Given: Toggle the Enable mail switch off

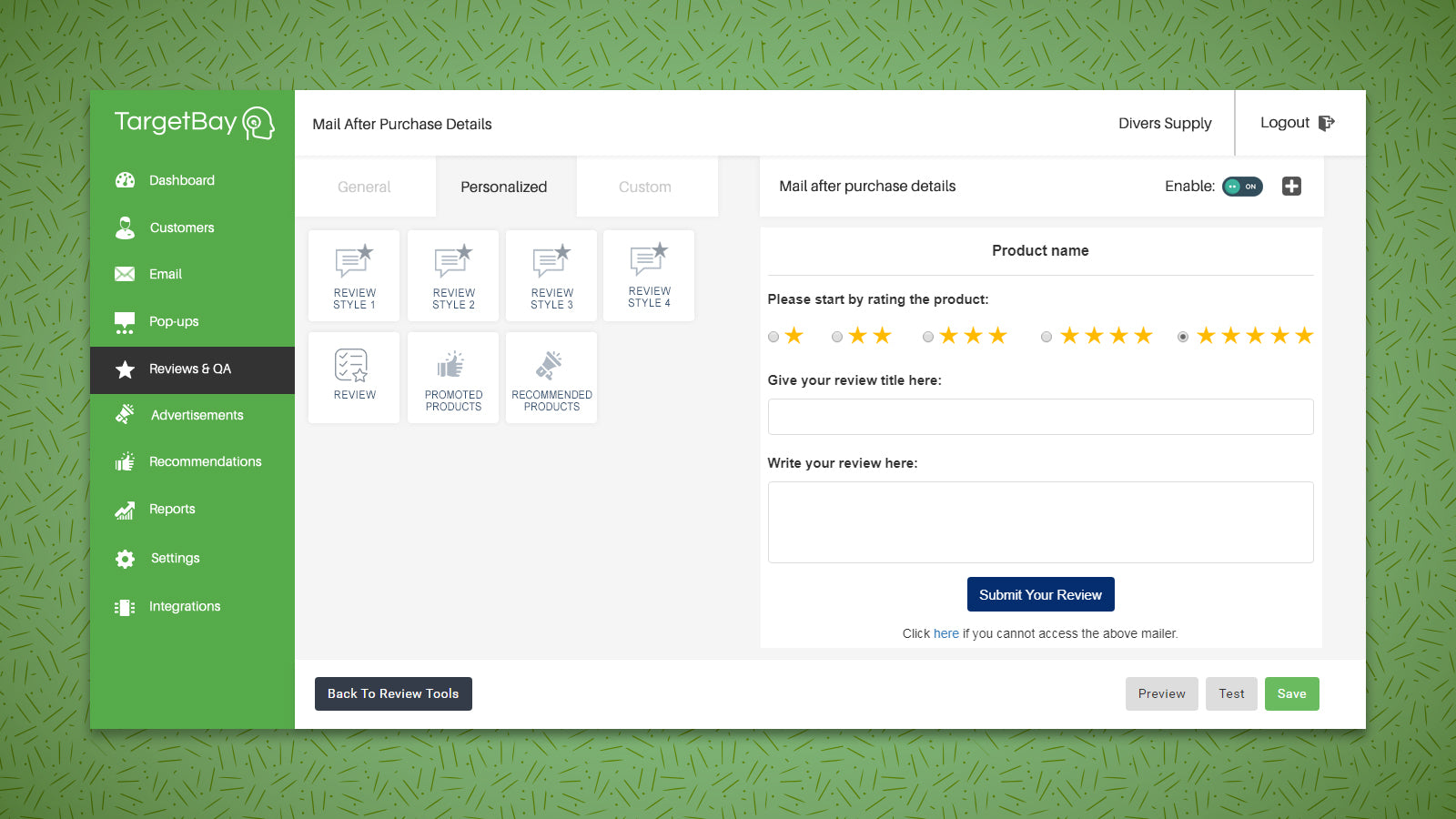Looking at the screenshot, I should click(1242, 187).
